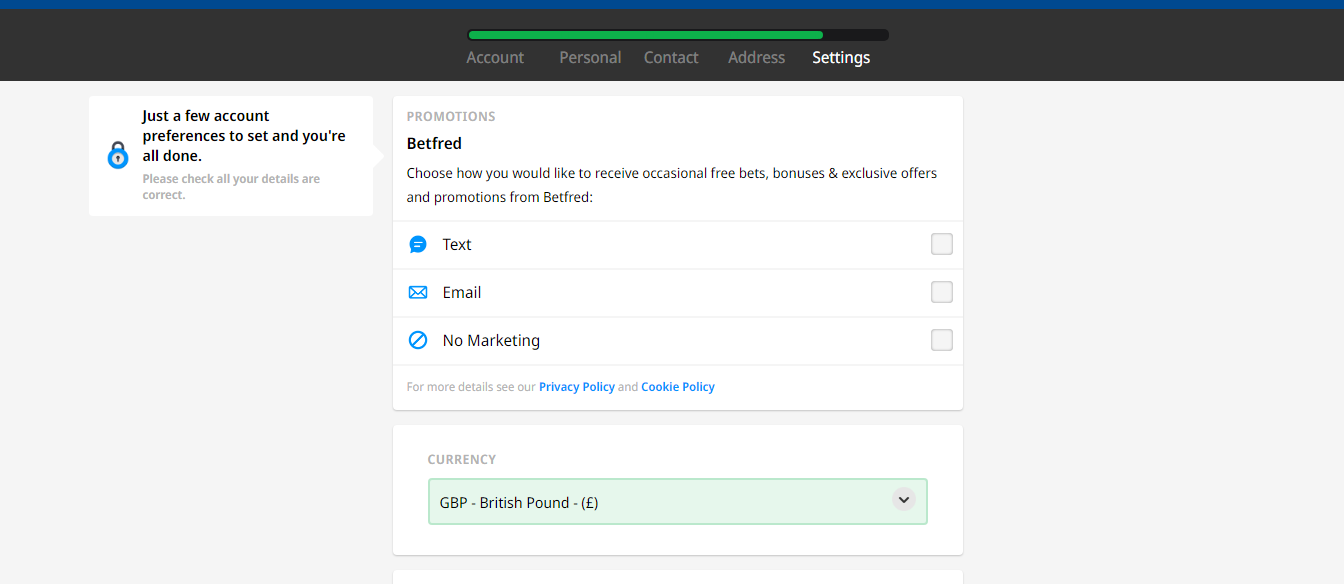Tick the Text promotions checkbox
The image size is (1344, 584).
pos(942,244)
